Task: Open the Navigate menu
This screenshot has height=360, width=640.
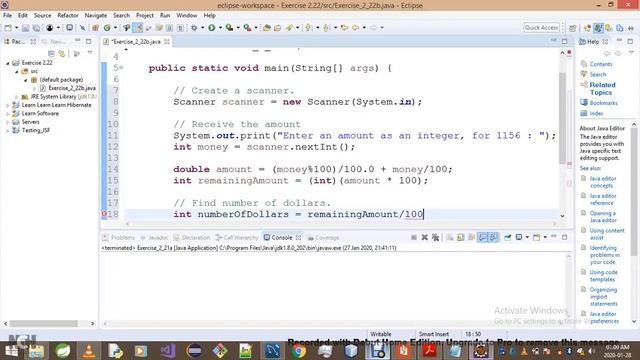Action: click(x=96, y=15)
